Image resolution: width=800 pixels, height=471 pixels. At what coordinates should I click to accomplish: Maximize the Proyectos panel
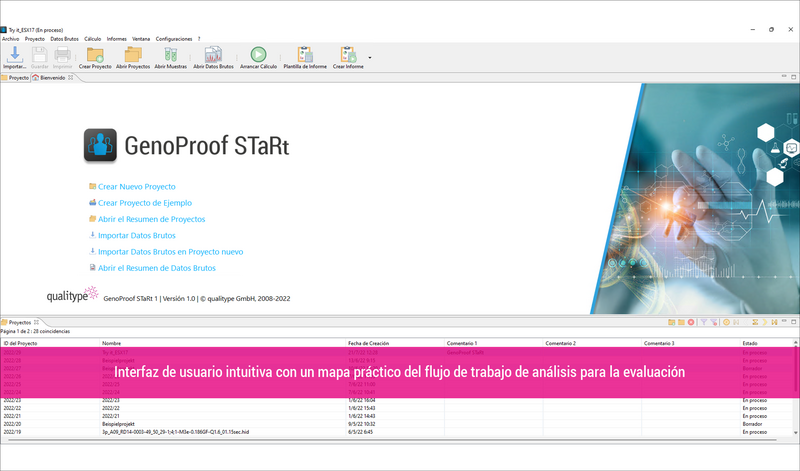coord(793,321)
